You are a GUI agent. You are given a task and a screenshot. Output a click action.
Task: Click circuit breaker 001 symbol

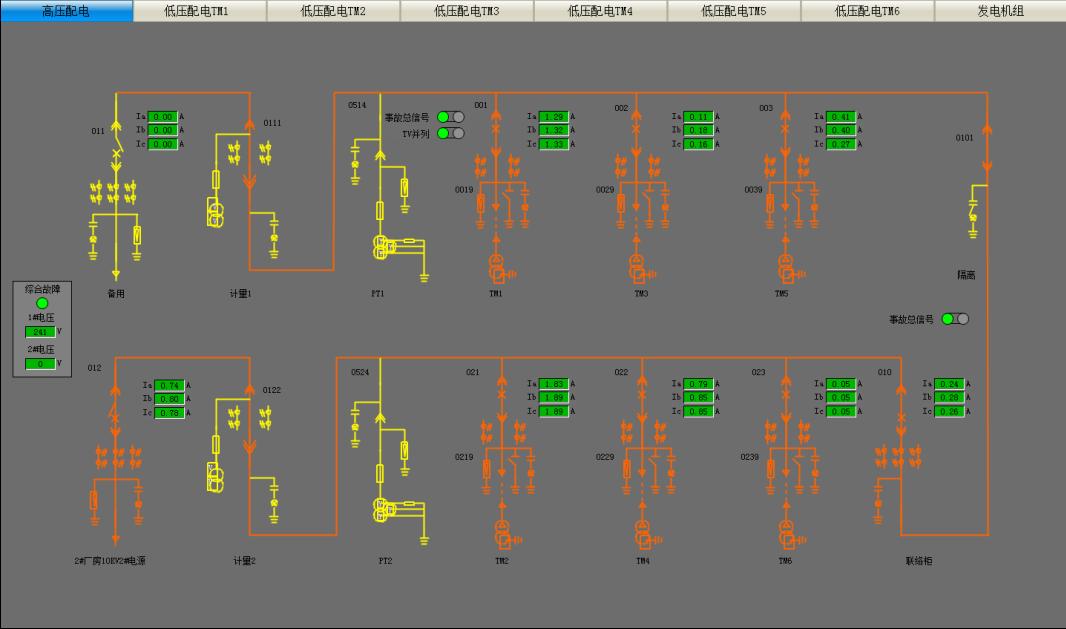[496, 130]
